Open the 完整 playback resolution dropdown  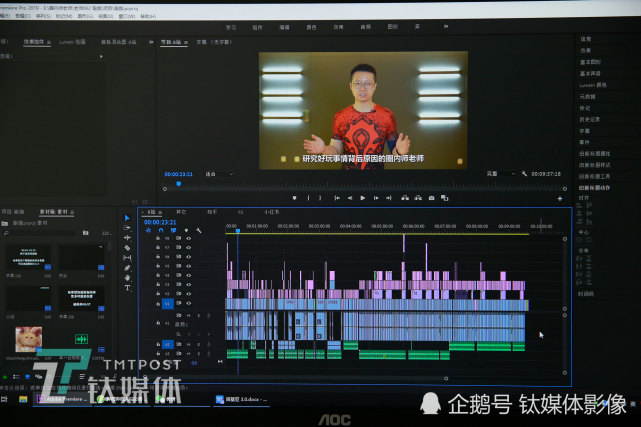click(x=500, y=174)
